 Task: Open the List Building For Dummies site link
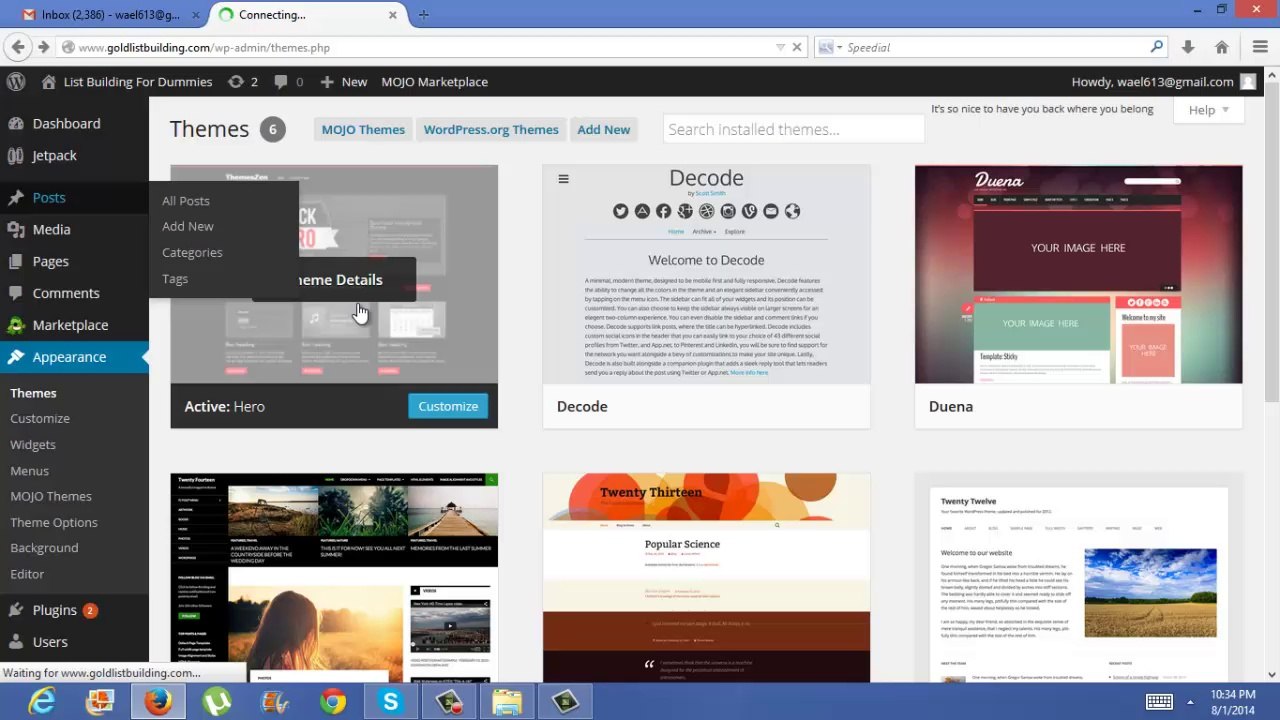pos(127,82)
